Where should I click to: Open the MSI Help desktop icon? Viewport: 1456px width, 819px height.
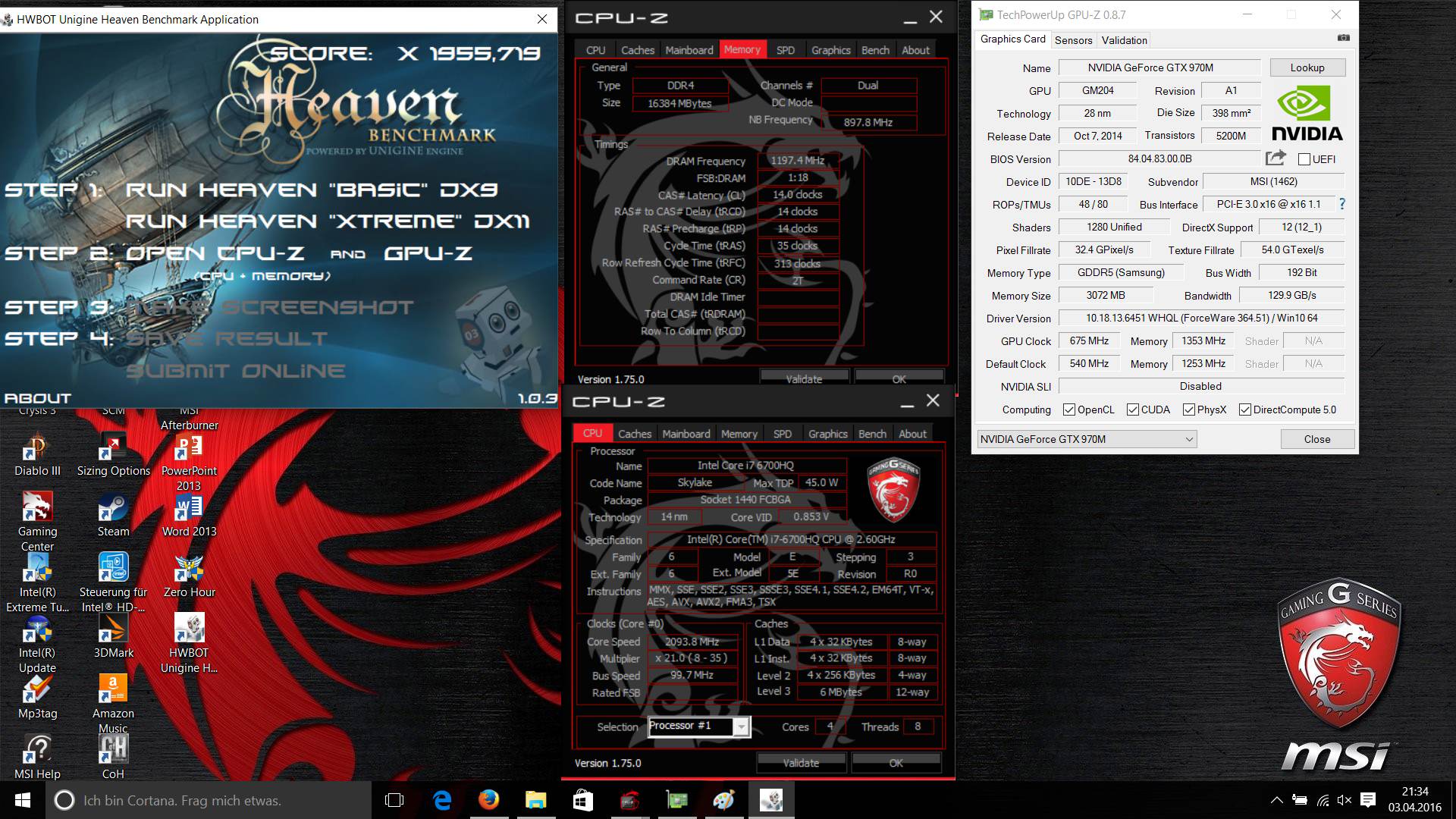37,758
